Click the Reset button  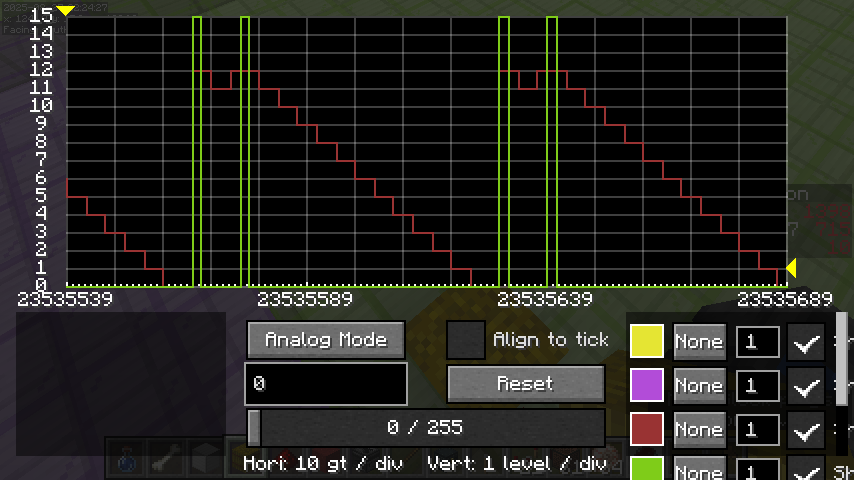[526, 384]
